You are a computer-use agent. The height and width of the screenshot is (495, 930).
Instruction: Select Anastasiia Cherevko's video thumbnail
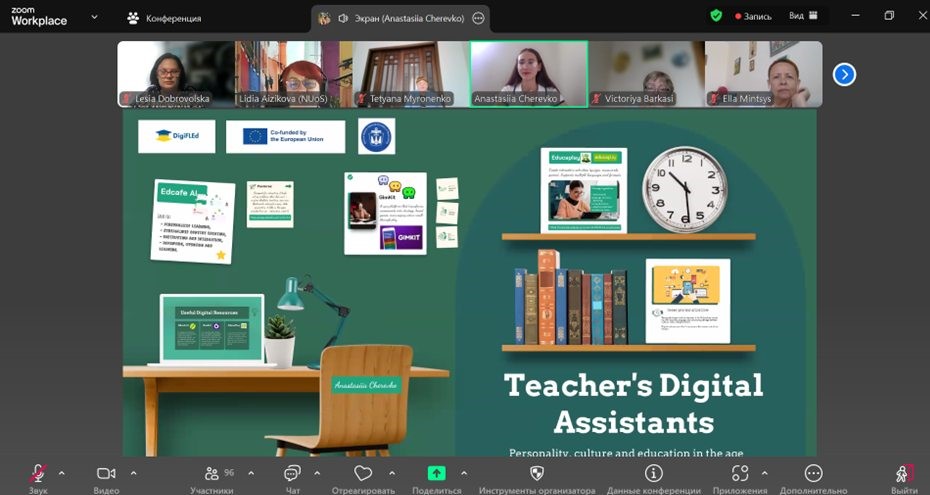tap(529, 74)
